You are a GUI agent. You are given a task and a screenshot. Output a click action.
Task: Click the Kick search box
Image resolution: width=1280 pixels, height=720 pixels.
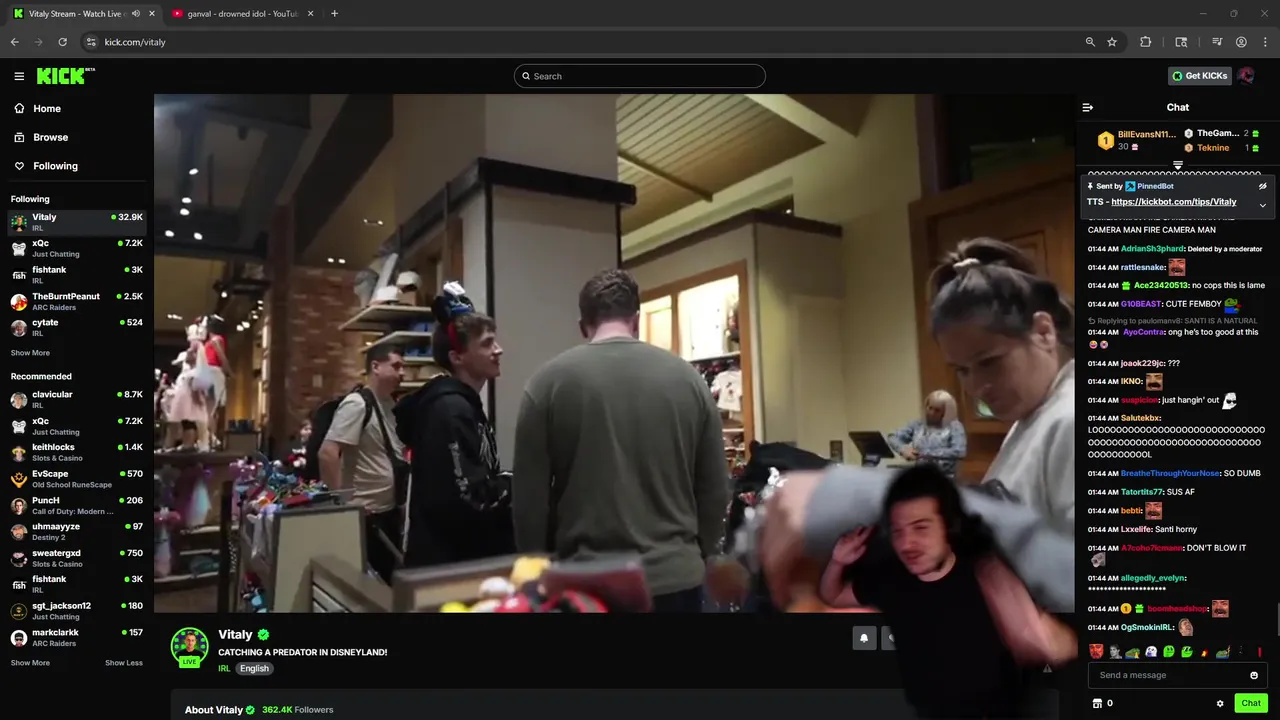tap(640, 76)
